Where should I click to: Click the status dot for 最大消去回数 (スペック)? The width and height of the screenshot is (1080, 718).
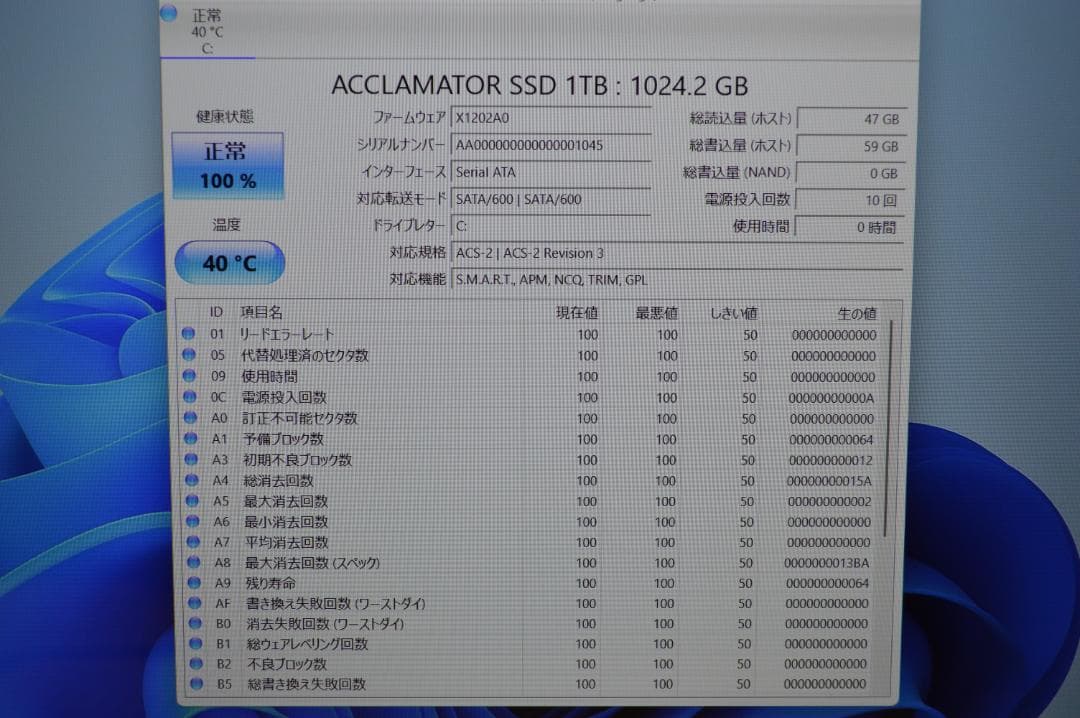(192, 562)
